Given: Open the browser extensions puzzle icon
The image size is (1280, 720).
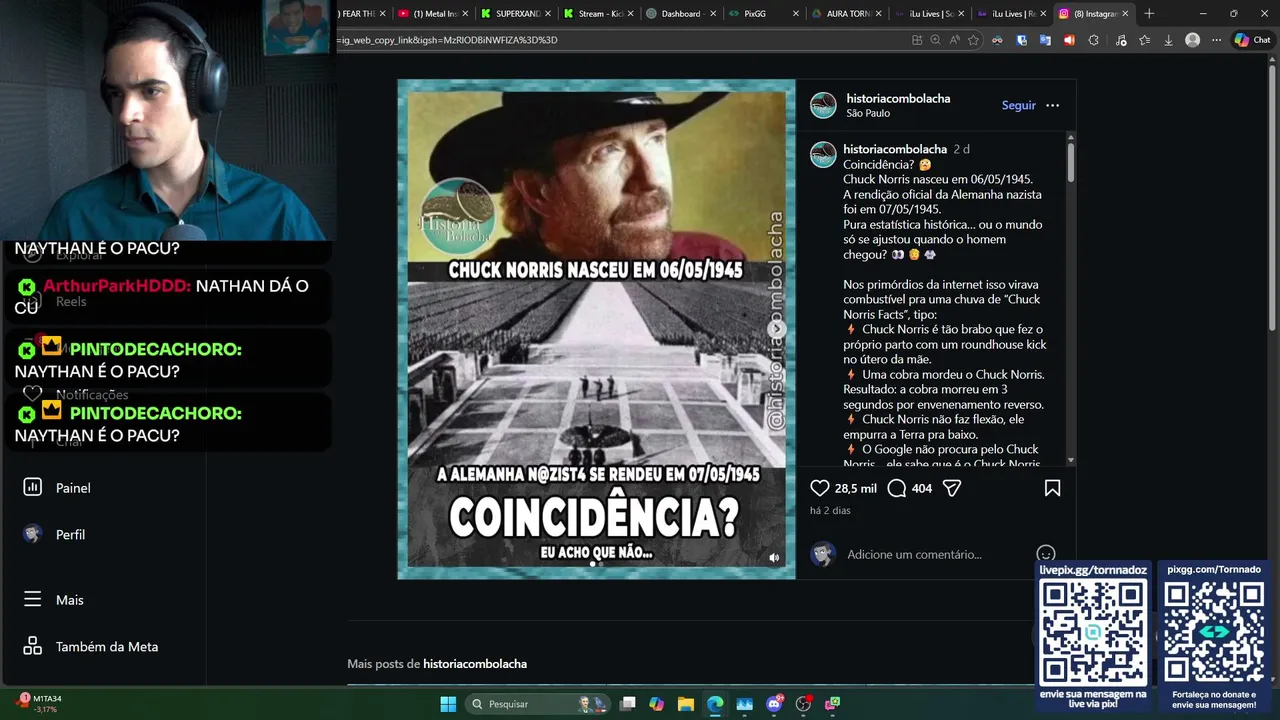Looking at the screenshot, I should [x=1093, y=40].
